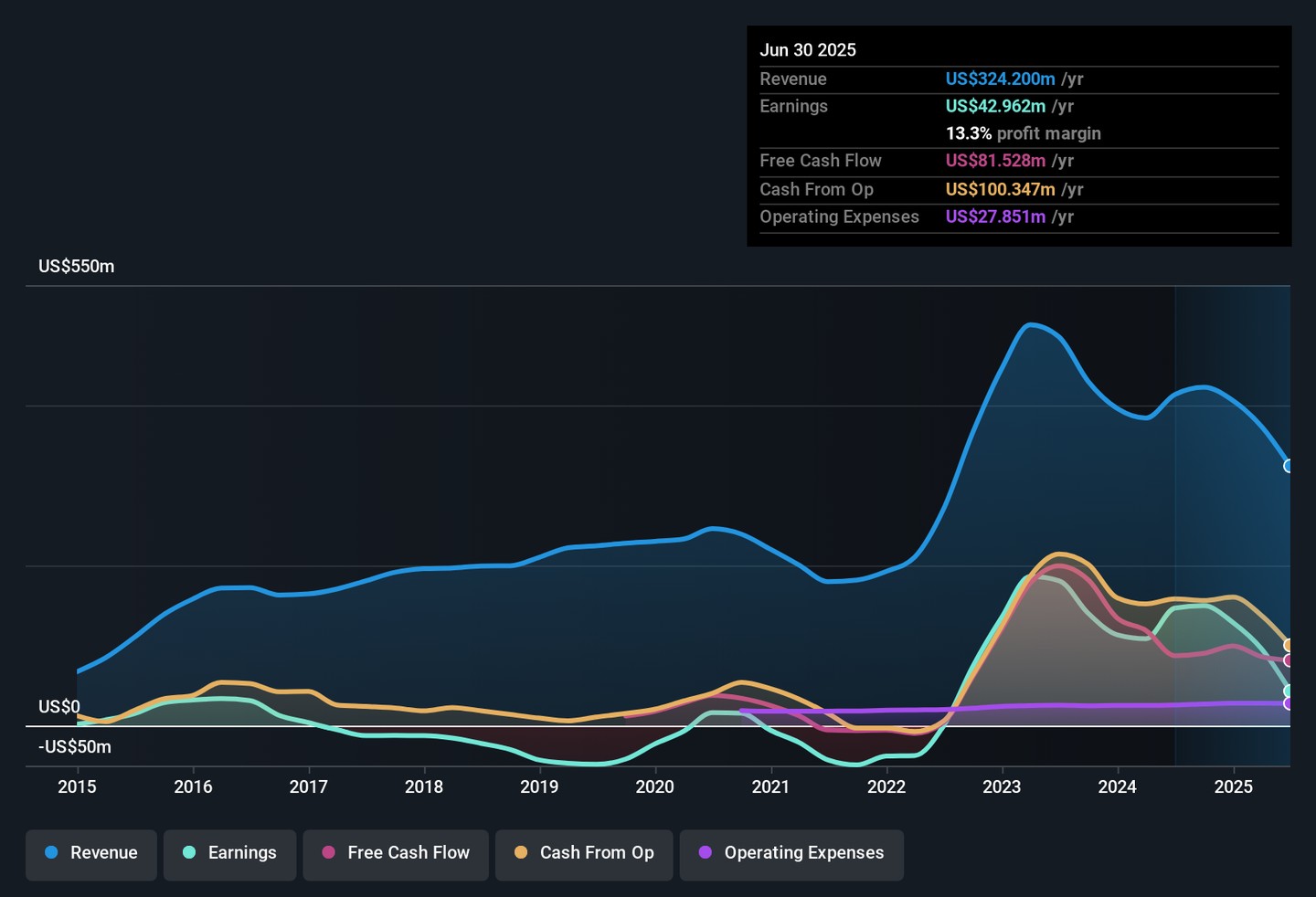
Task: Click the -US$50m y-axis label
Action: click(75, 747)
